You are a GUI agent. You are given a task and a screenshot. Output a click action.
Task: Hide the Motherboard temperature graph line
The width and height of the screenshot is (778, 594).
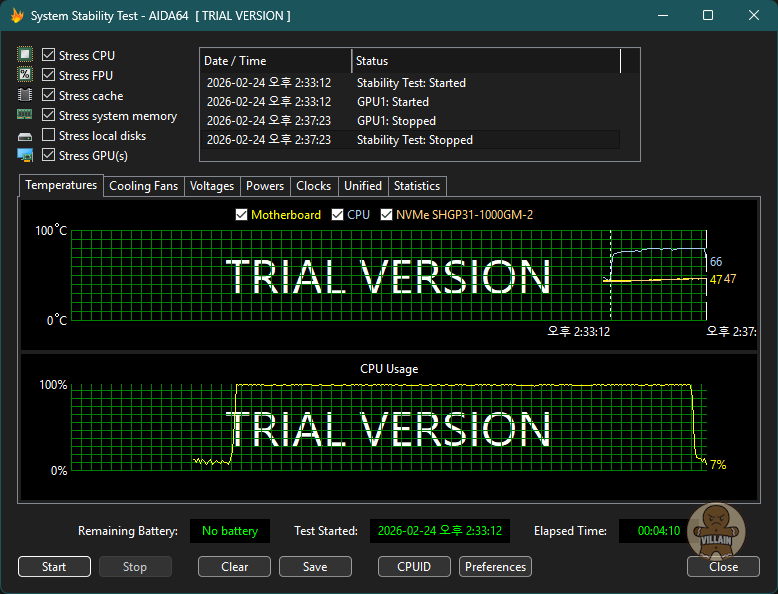coord(241,215)
